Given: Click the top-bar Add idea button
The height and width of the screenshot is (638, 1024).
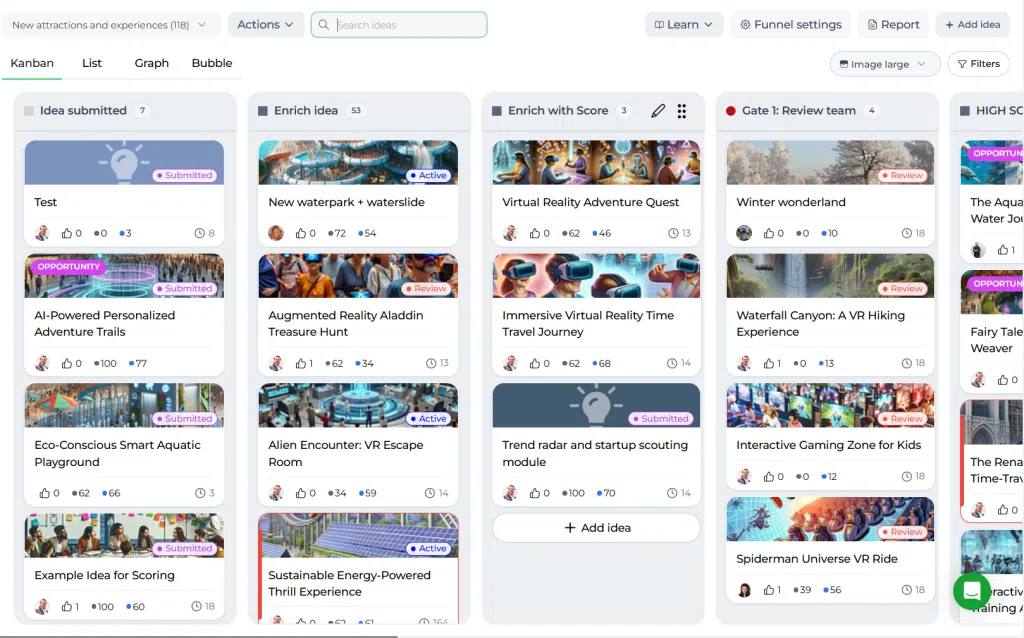Looking at the screenshot, I should (x=973, y=25).
